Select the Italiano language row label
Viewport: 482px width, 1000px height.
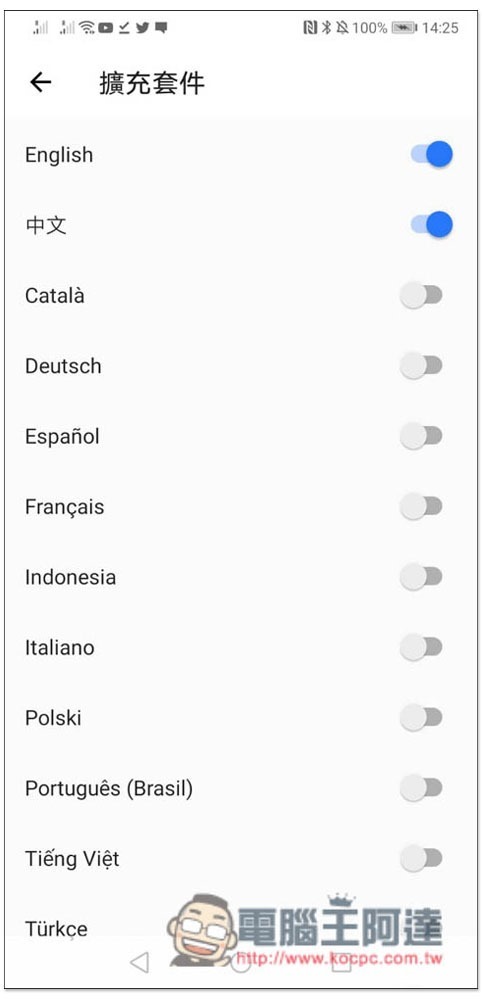pyautogui.click(x=59, y=647)
